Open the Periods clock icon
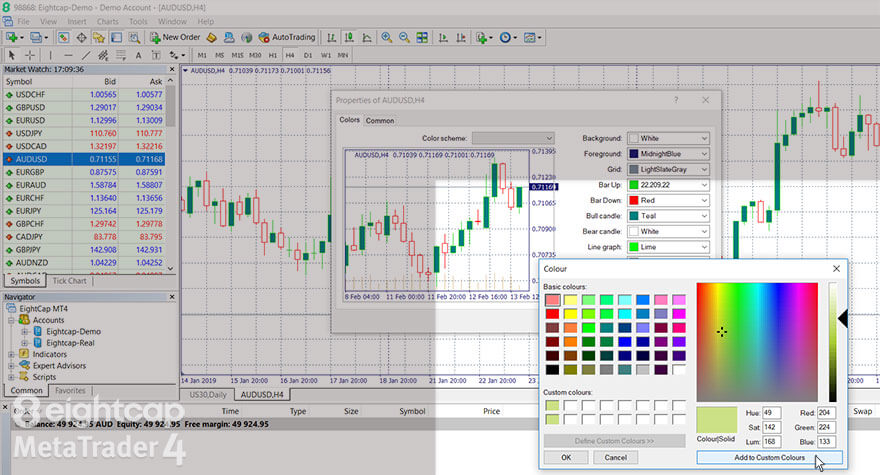 tap(507, 38)
